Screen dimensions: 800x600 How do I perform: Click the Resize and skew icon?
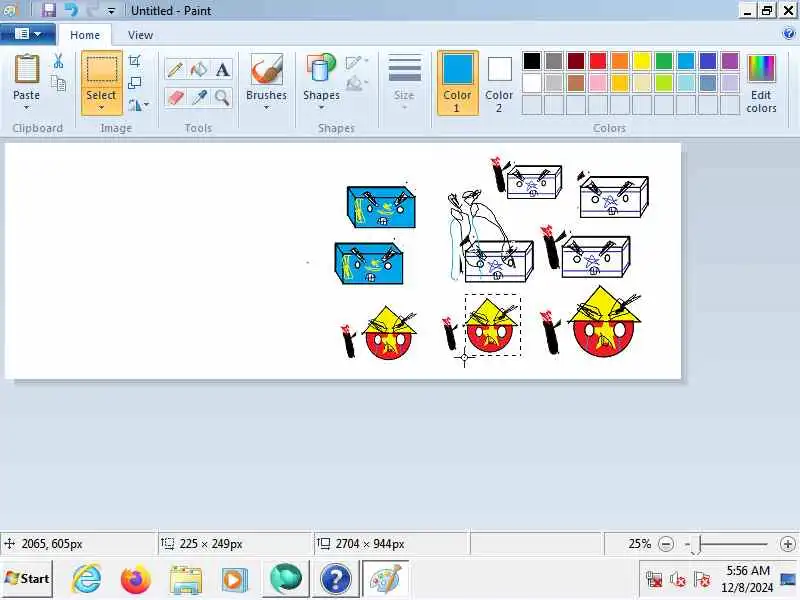[135, 83]
